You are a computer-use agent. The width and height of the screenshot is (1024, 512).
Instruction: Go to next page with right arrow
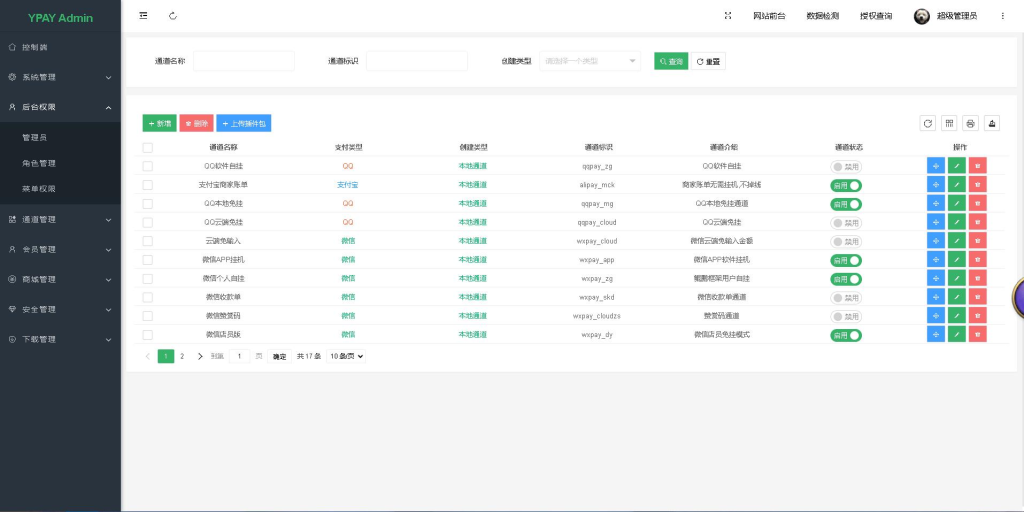[x=200, y=357]
